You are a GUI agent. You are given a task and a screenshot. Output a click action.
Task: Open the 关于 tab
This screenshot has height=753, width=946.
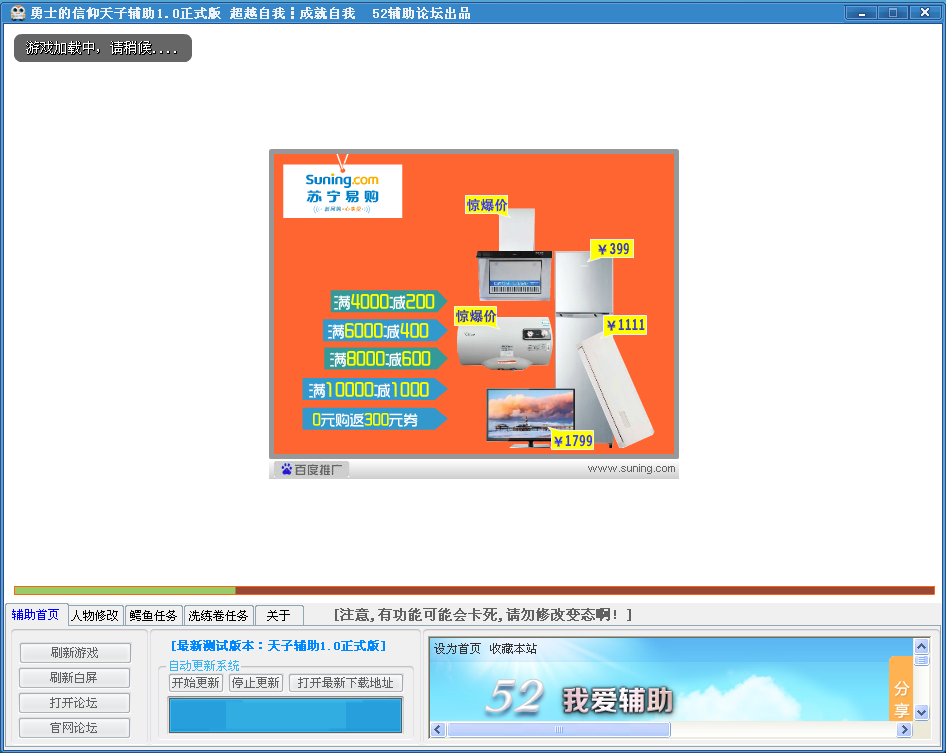click(279, 615)
